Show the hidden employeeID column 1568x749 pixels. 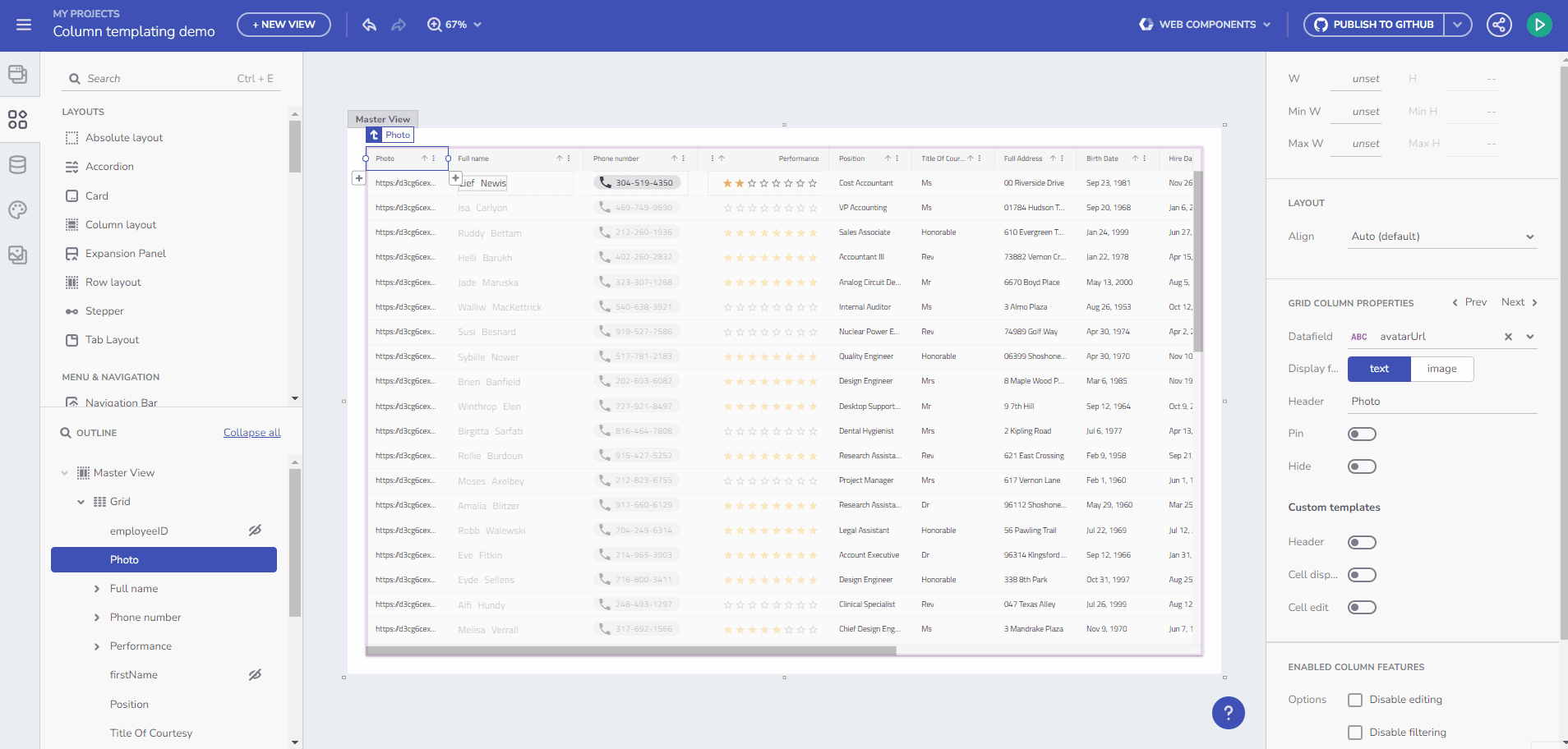point(256,531)
